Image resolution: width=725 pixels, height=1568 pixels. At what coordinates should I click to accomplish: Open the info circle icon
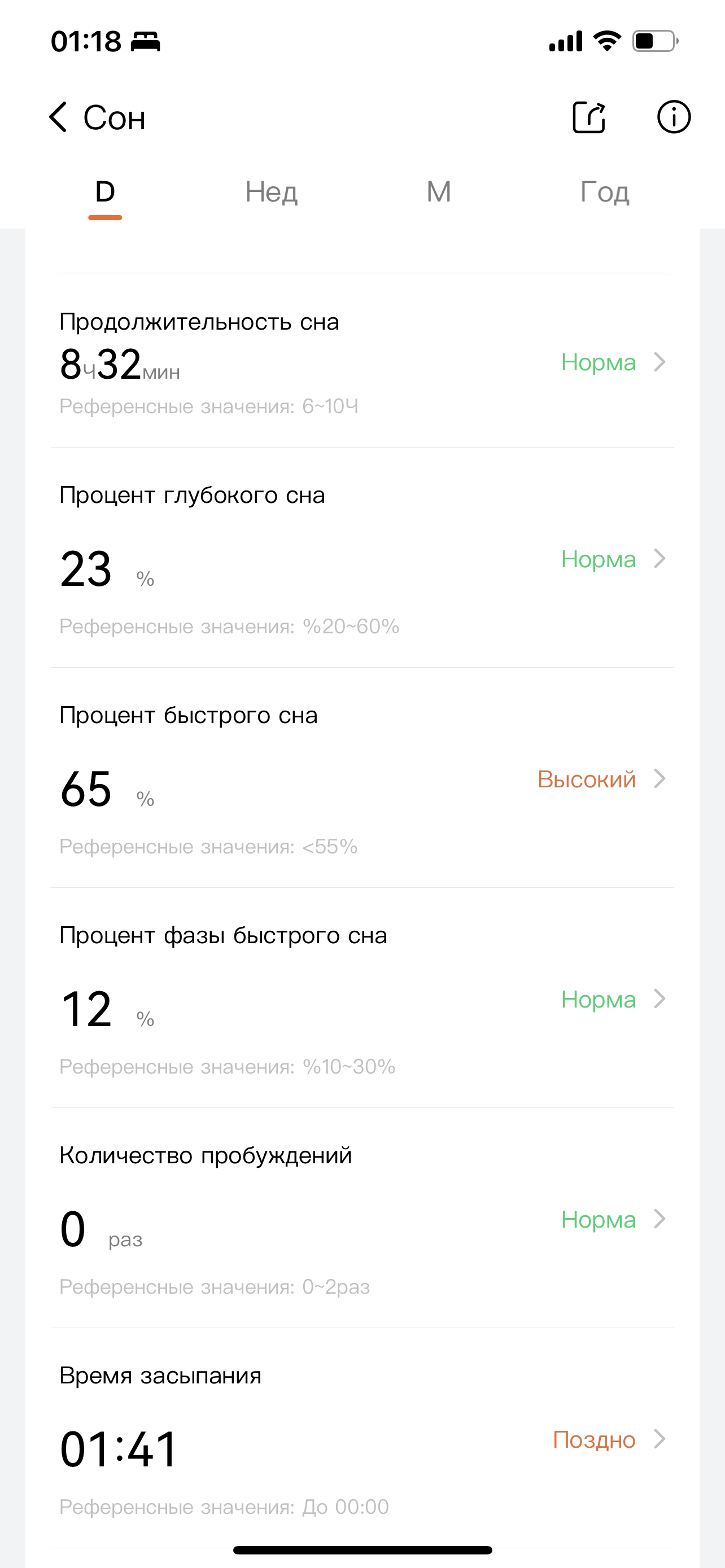[x=673, y=117]
